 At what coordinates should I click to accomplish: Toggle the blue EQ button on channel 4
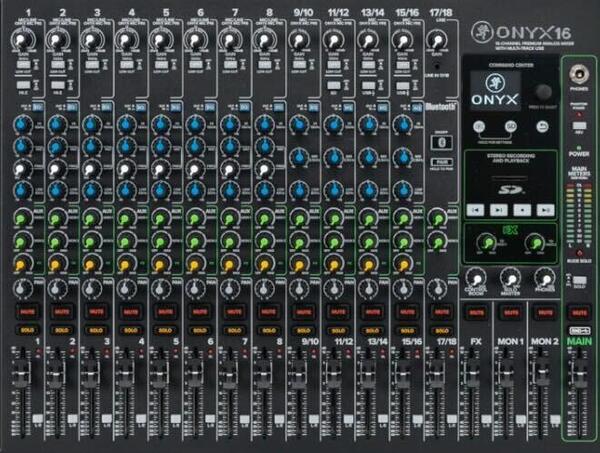(141, 107)
